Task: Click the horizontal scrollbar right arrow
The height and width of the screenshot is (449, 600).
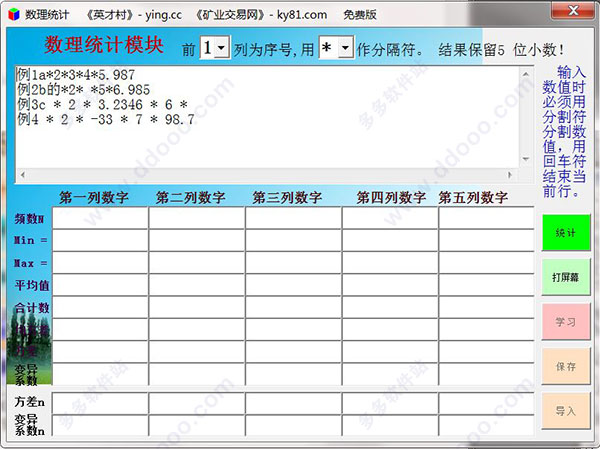Action: click(510, 175)
